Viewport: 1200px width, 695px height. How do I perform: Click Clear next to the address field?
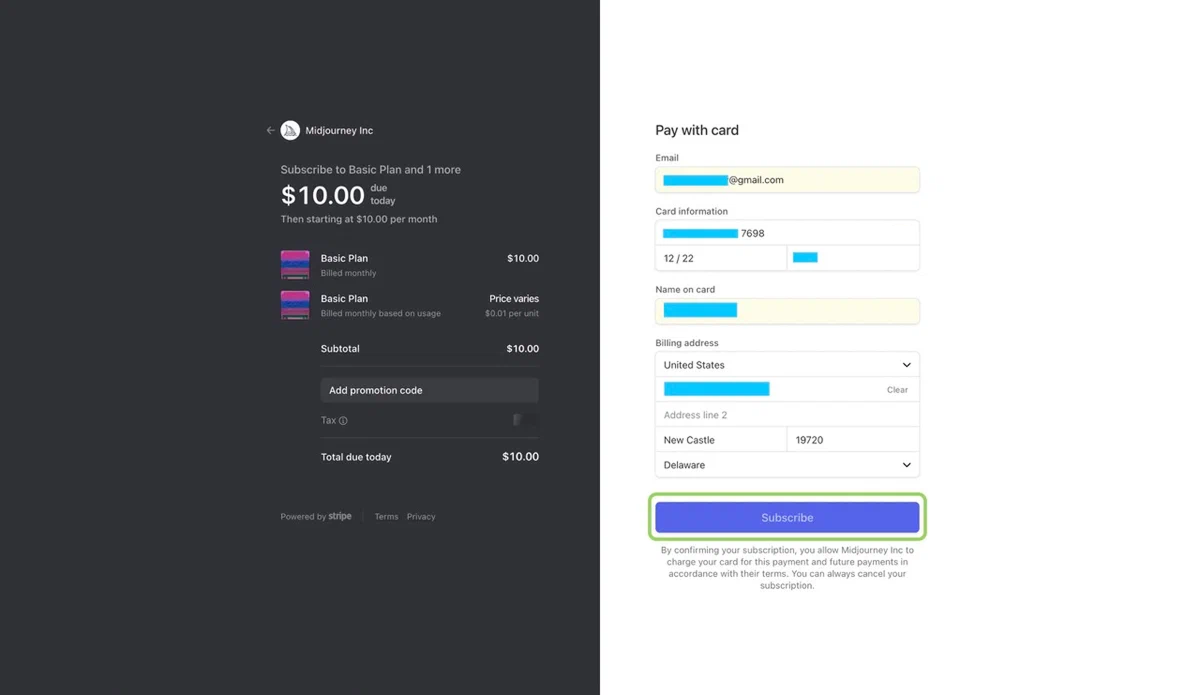tap(897, 389)
